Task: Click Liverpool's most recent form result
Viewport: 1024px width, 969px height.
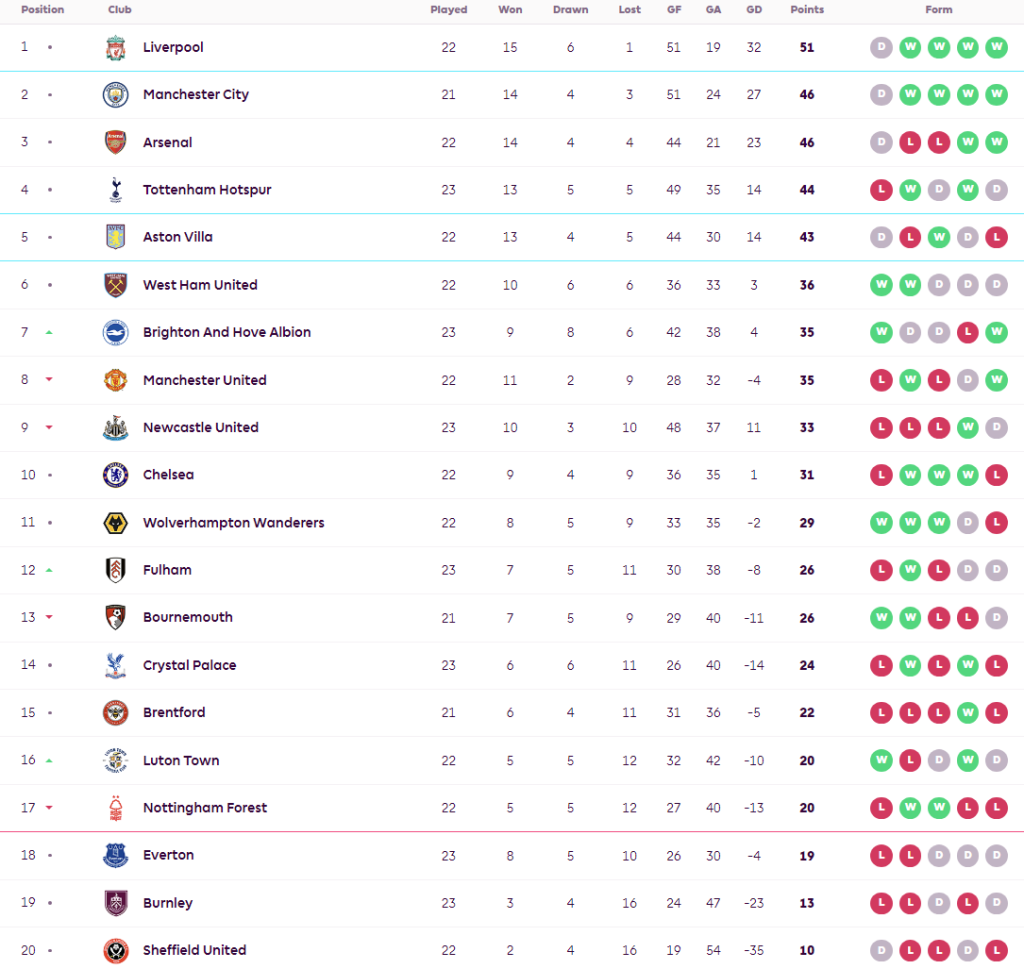Action: pos(996,47)
